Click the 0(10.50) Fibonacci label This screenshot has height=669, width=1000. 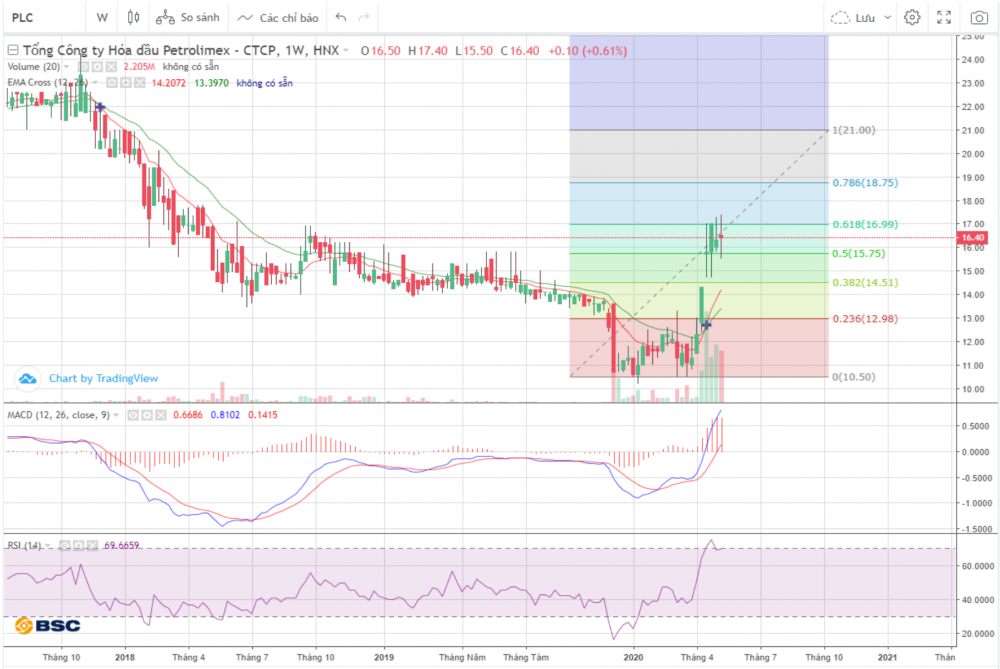point(854,377)
